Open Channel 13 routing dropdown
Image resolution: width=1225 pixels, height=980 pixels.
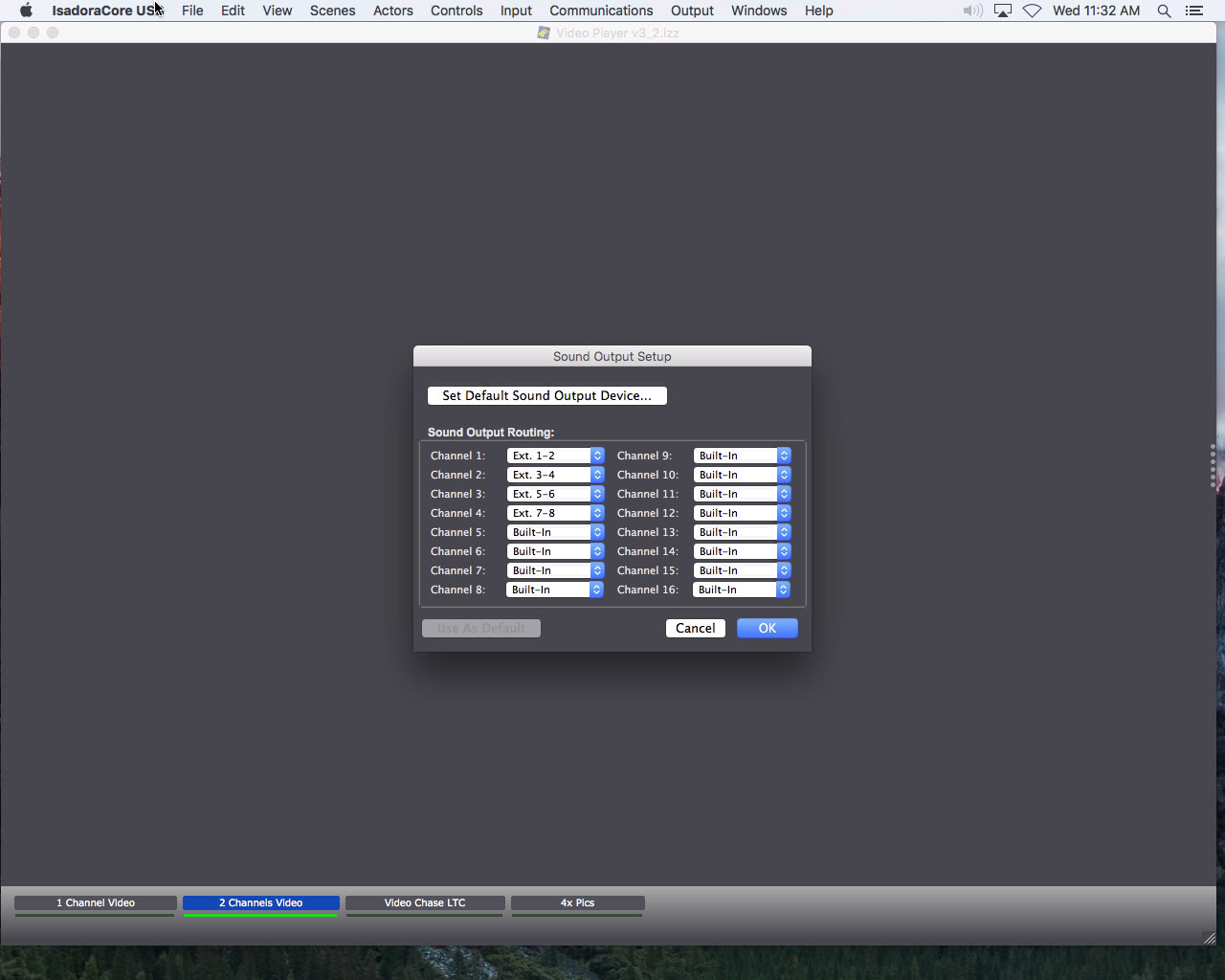click(x=742, y=532)
